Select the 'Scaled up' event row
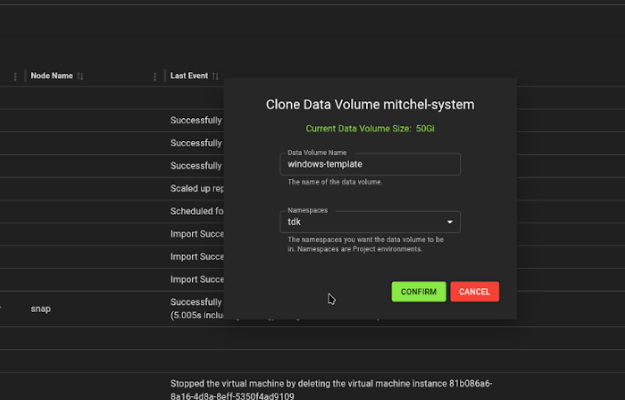Image resolution: width=625 pixels, height=400 pixels. 195,188
